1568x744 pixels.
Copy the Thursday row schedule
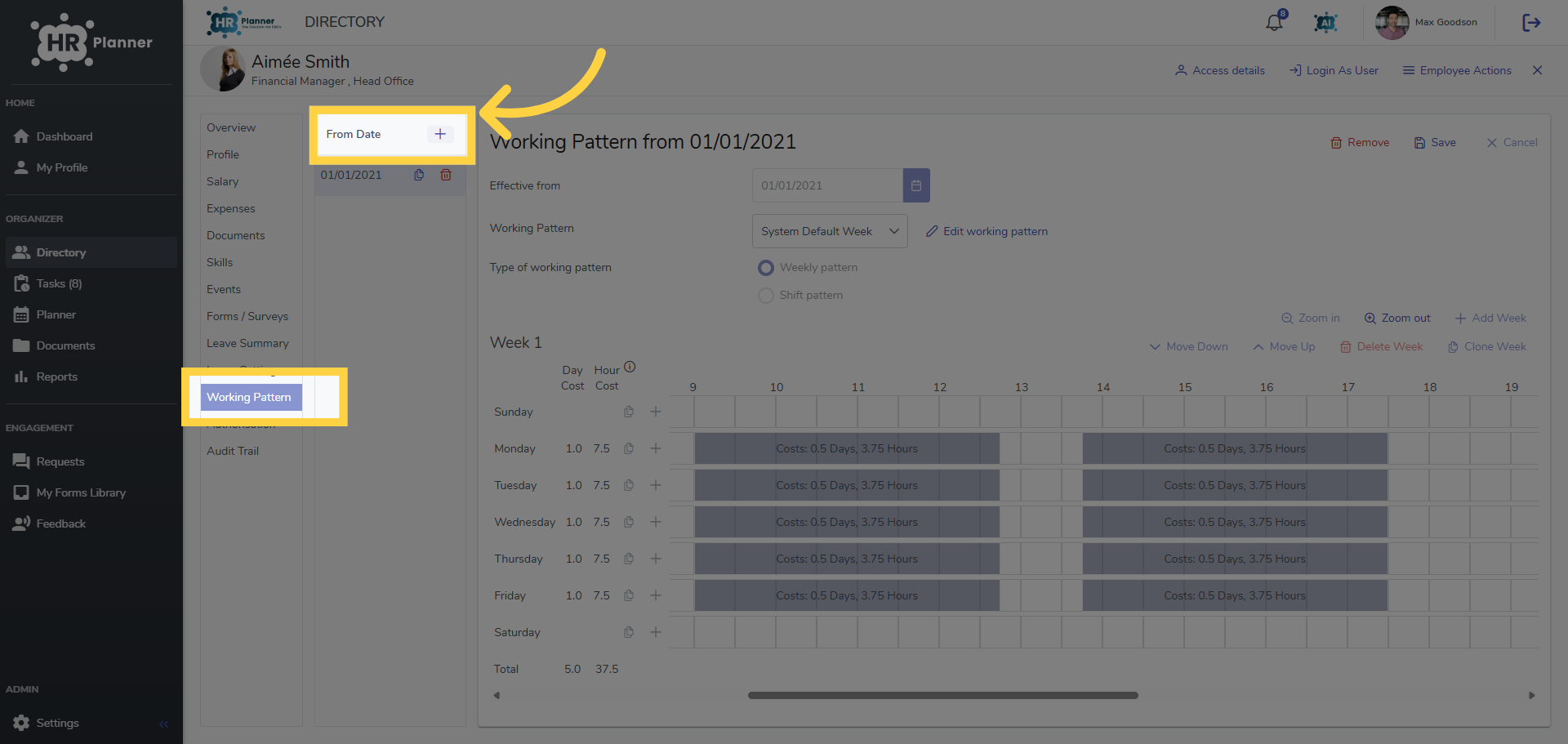coord(629,559)
